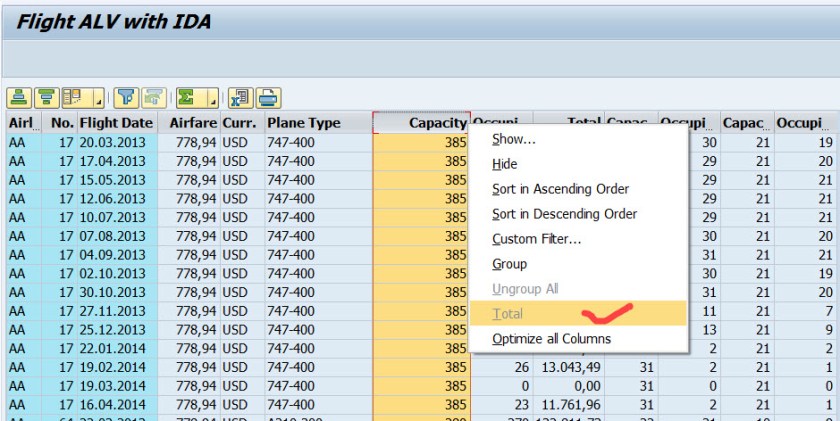The width and height of the screenshot is (840, 421).
Task: Choose Show... from the context menu
Action: tap(513, 139)
